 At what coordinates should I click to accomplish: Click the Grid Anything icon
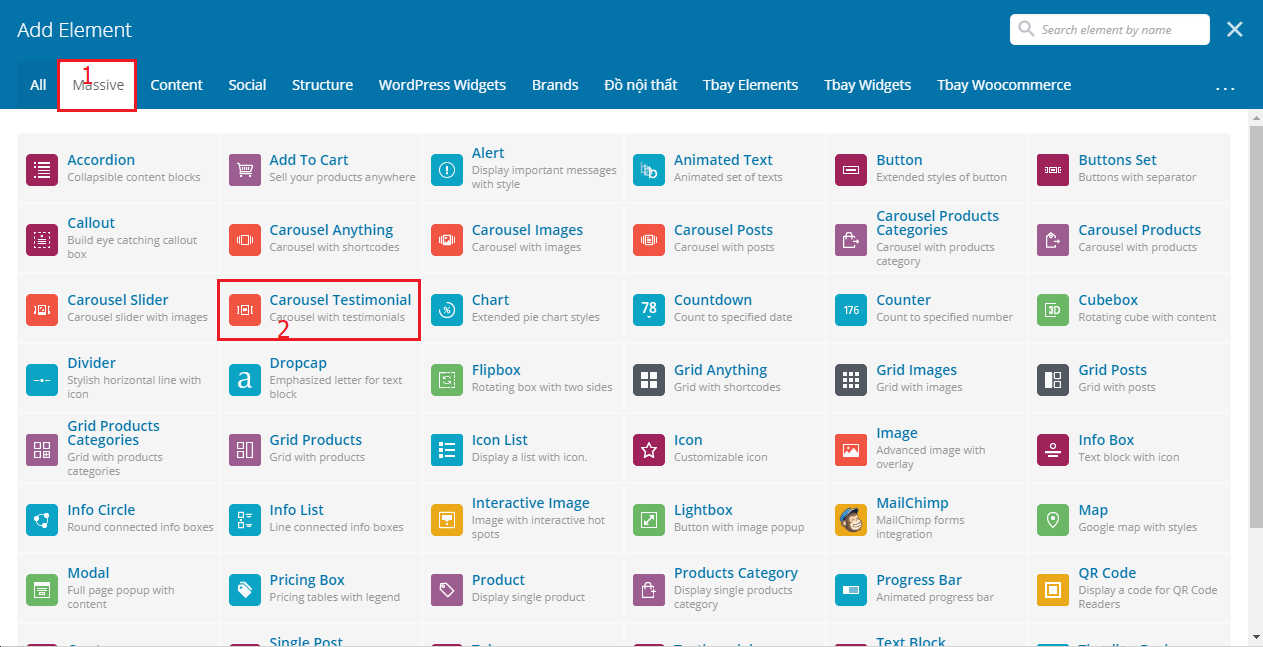[649, 380]
